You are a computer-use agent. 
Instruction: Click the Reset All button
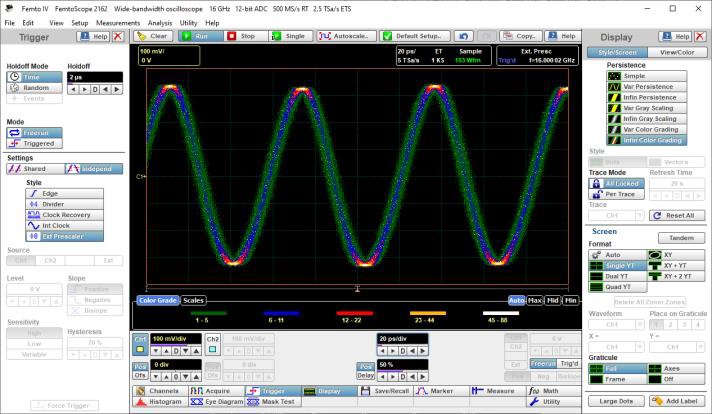pos(677,215)
